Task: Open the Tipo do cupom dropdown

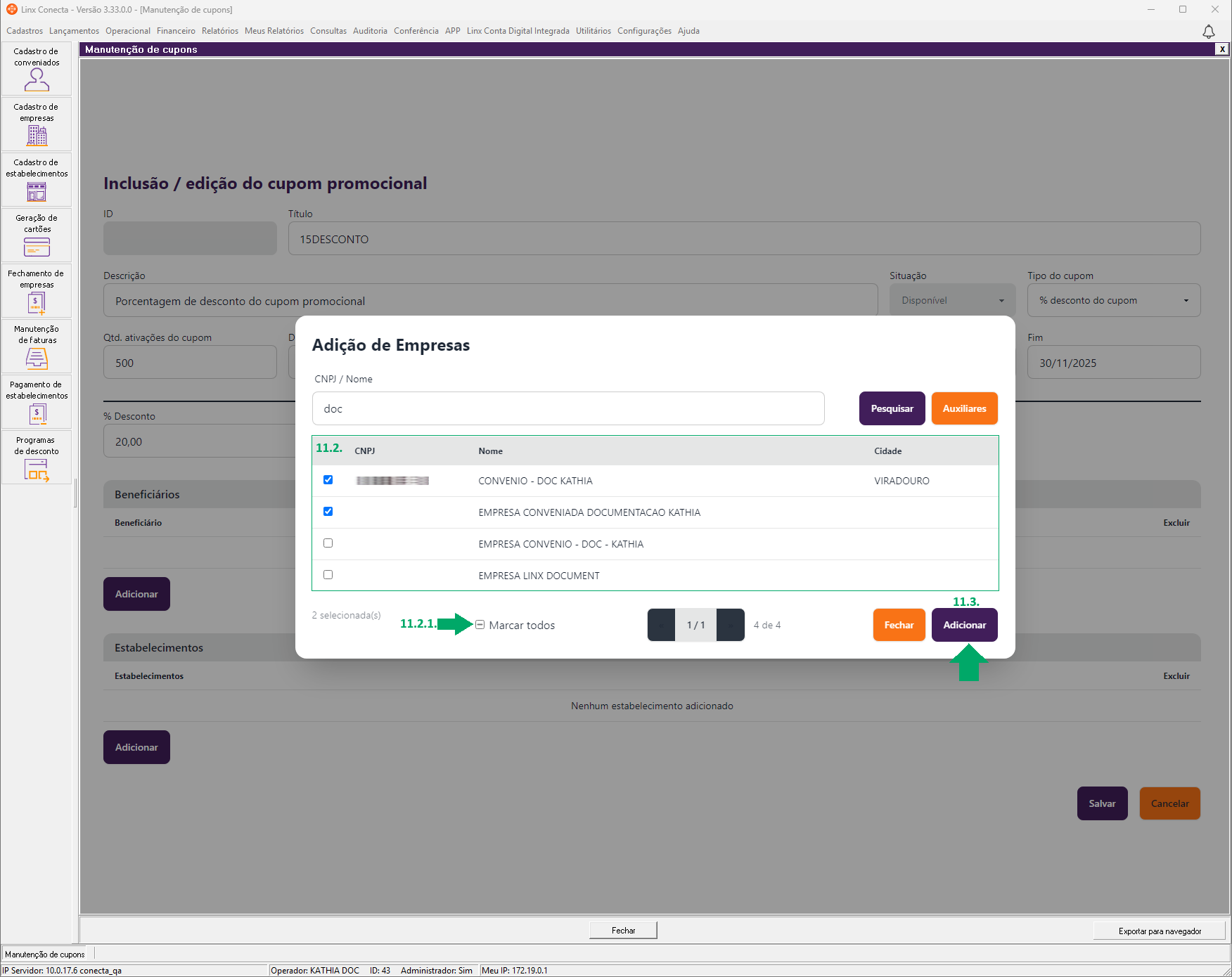Action: click(1114, 300)
